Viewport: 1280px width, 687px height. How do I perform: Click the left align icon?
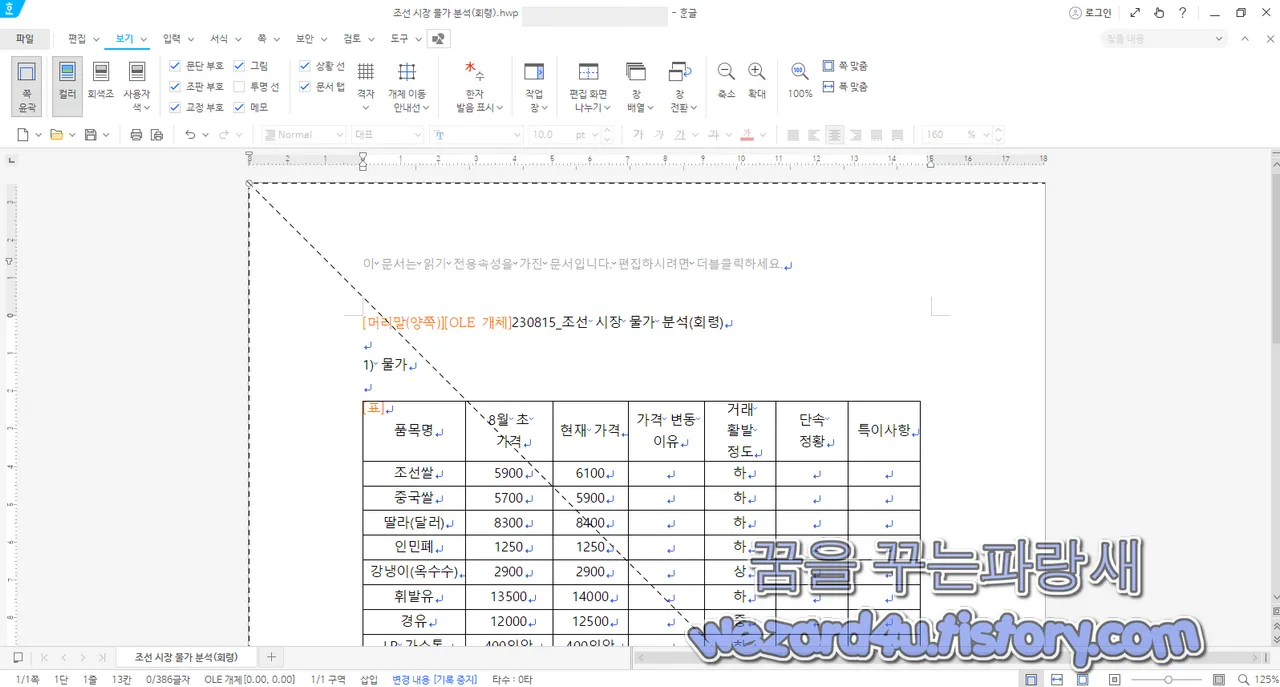pyautogui.click(x=815, y=134)
